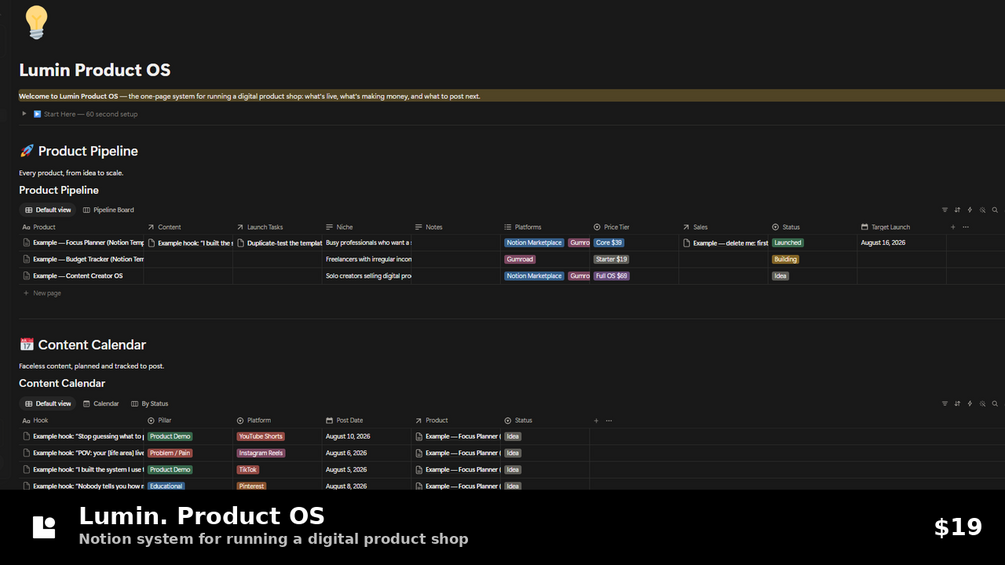Click the Lumin logo in bottom banner

(x=44, y=527)
